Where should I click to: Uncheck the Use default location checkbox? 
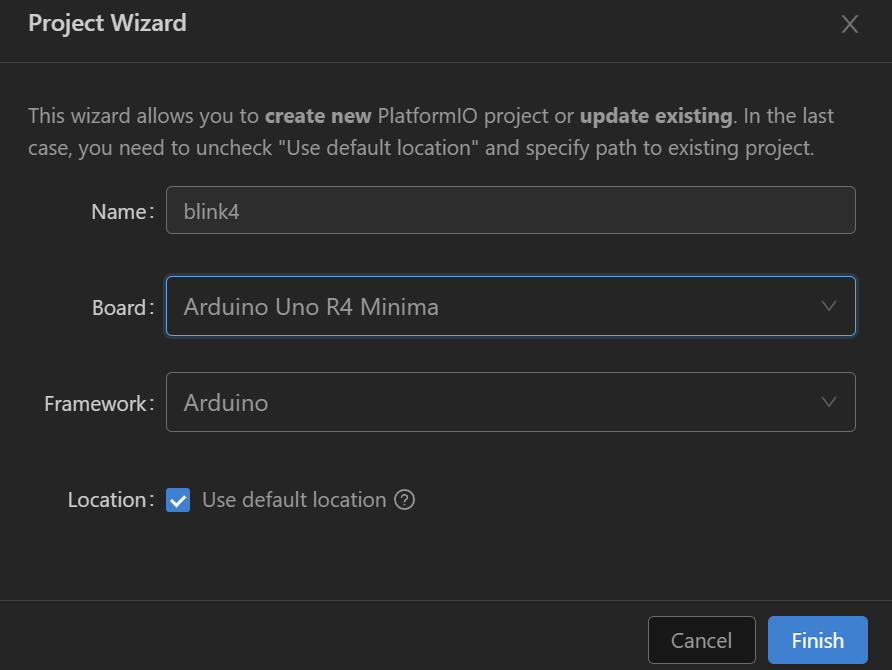click(x=178, y=500)
